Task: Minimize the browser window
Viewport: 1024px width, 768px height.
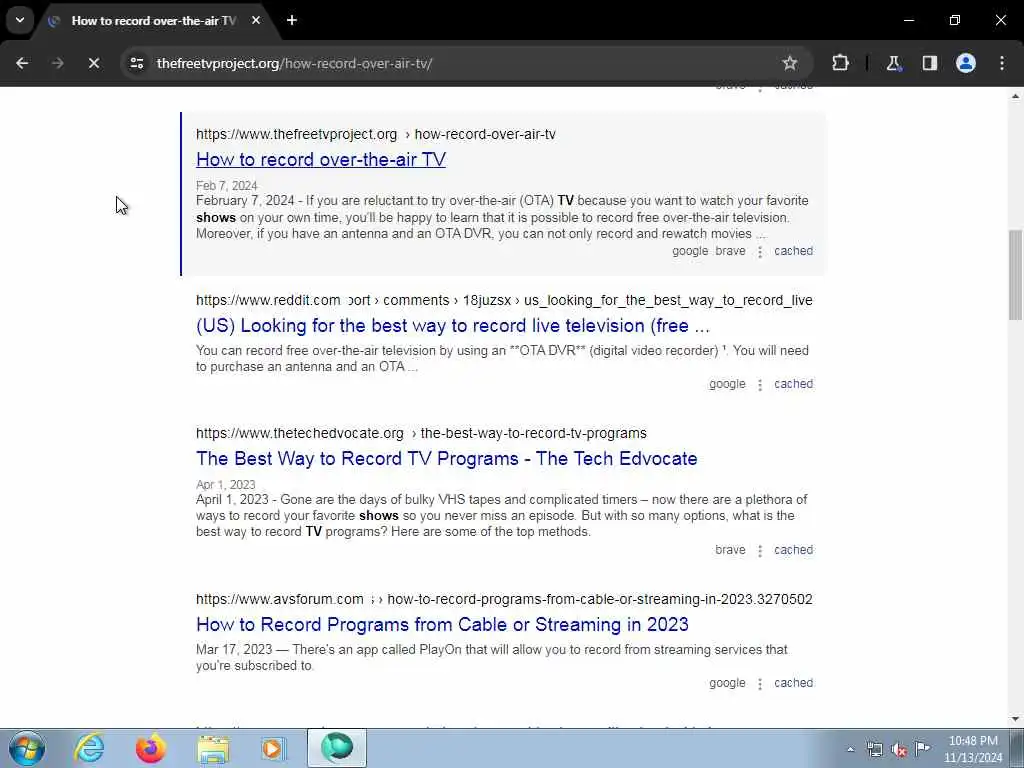Action: pos(908,20)
